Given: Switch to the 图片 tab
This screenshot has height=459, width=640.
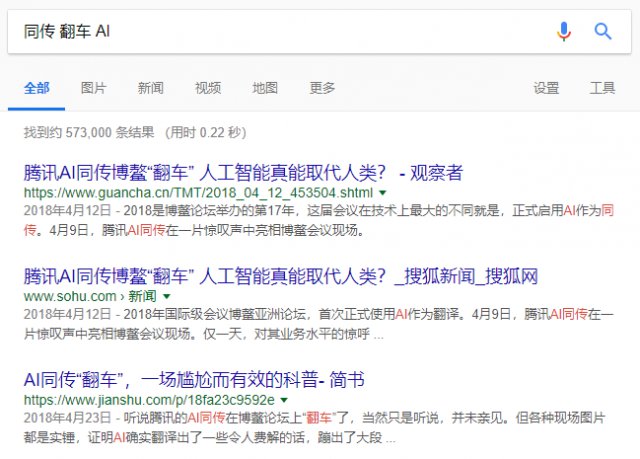Looking at the screenshot, I should pos(93,88).
